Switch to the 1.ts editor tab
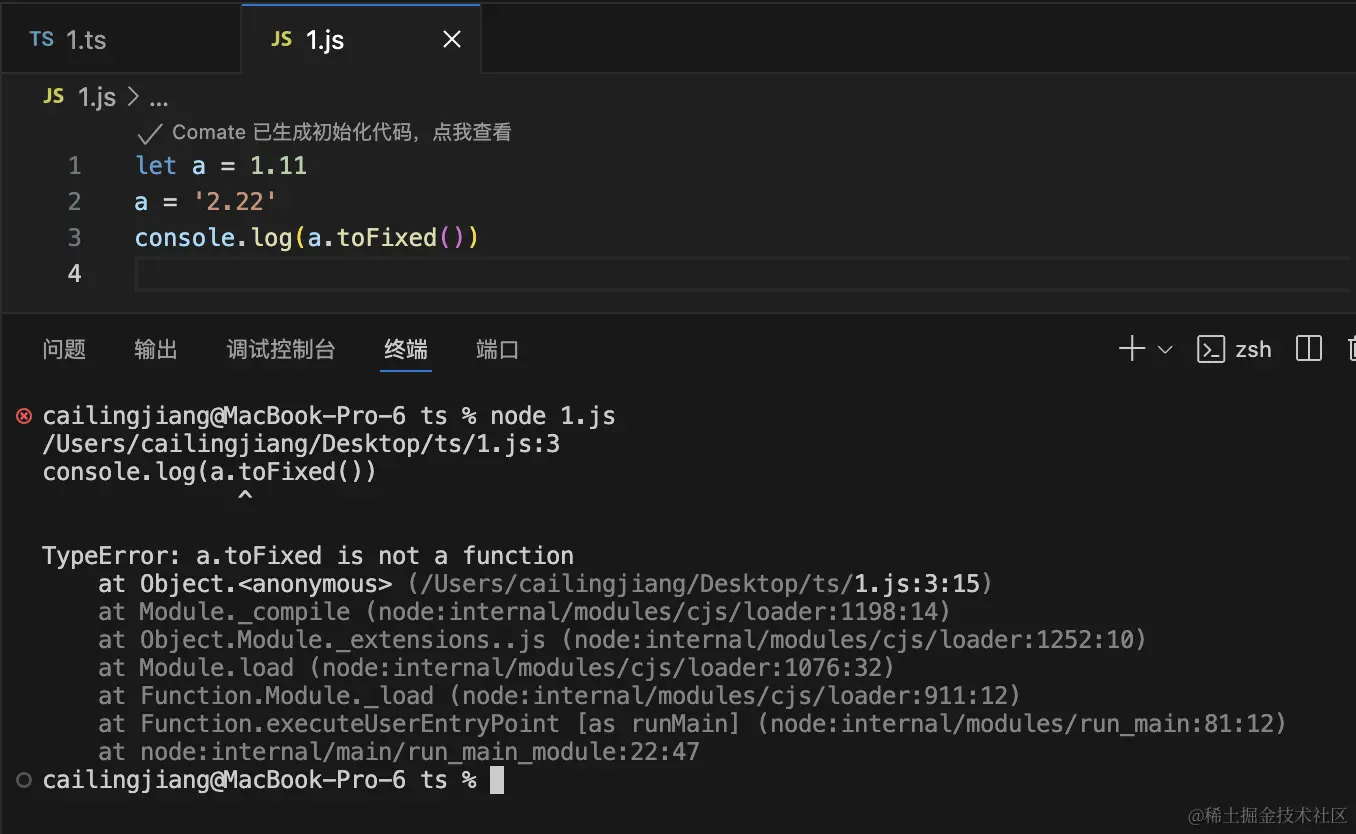 tap(120, 39)
